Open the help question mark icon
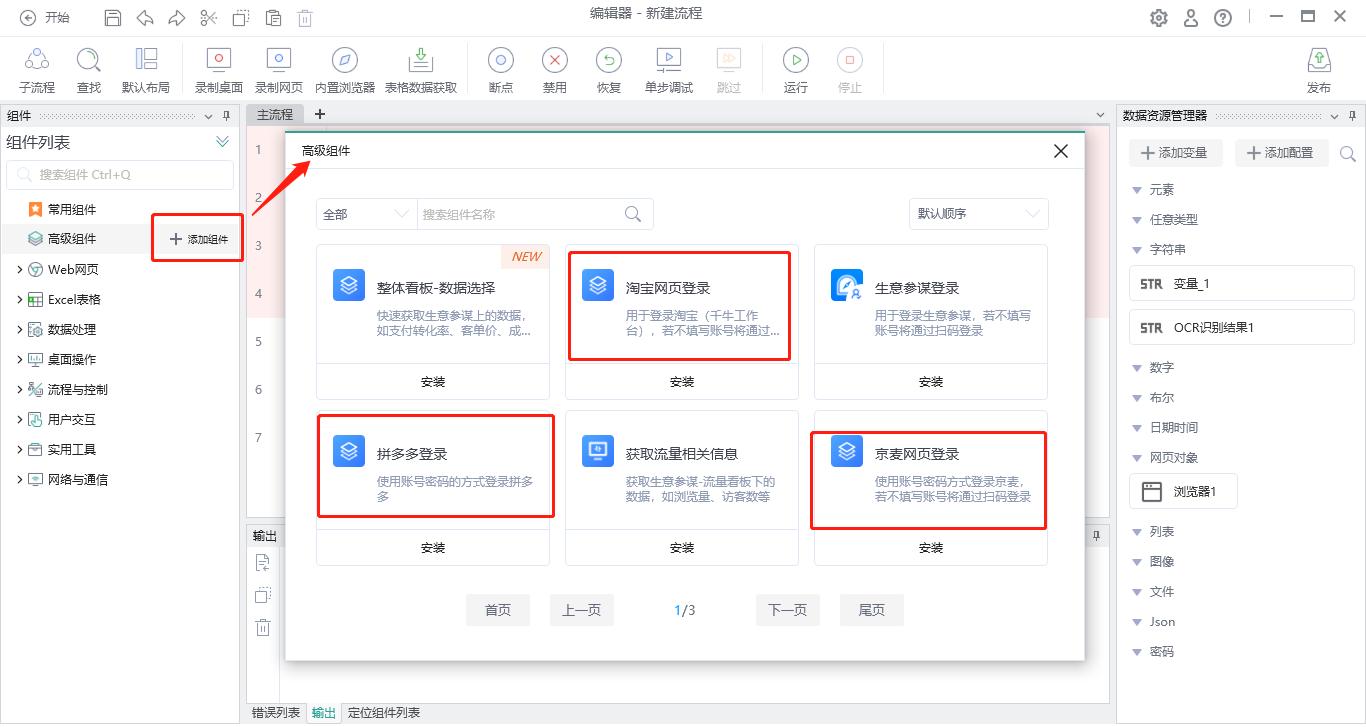The height and width of the screenshot is (727, 1366). (1223, 17)
